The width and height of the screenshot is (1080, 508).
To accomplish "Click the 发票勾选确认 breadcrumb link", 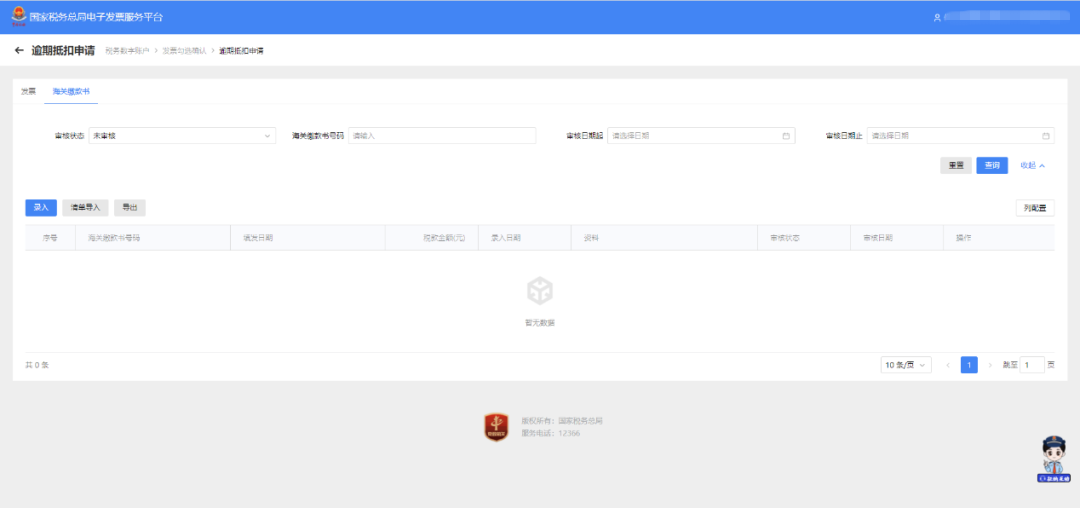I will pos(184,50).
